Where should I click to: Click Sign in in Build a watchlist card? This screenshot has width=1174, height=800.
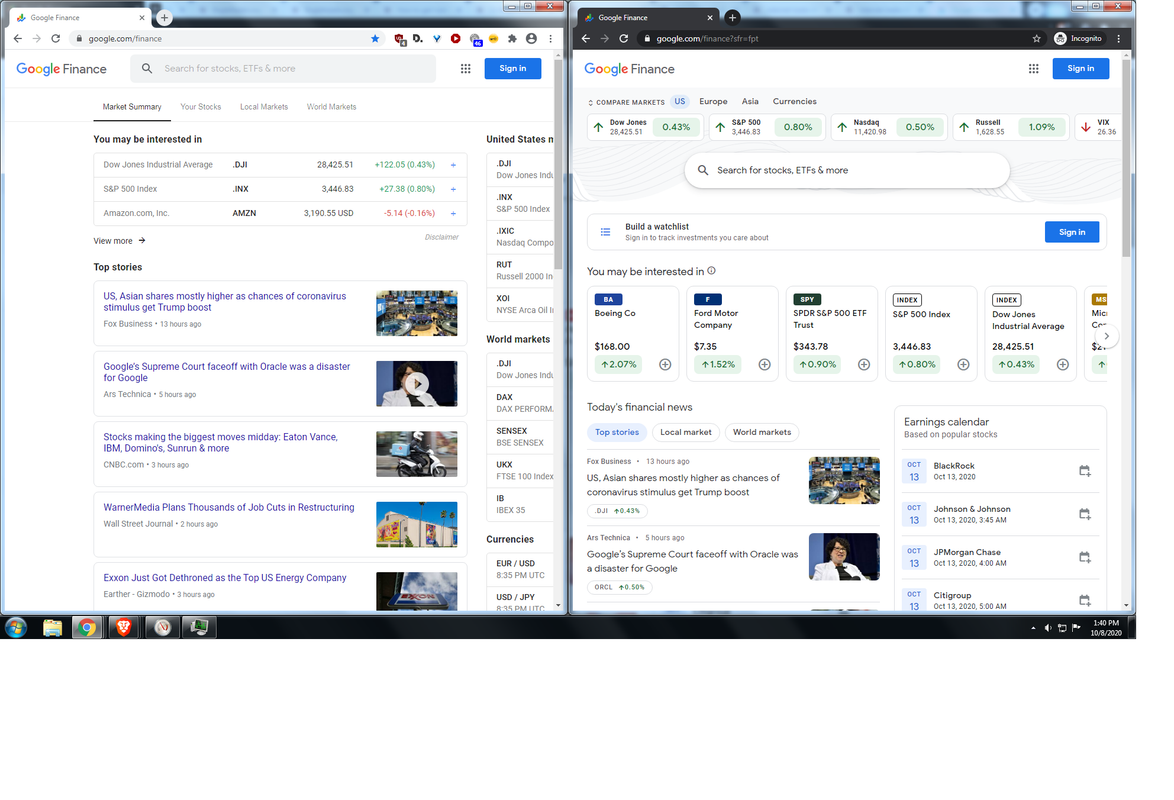click(1071, 232)
